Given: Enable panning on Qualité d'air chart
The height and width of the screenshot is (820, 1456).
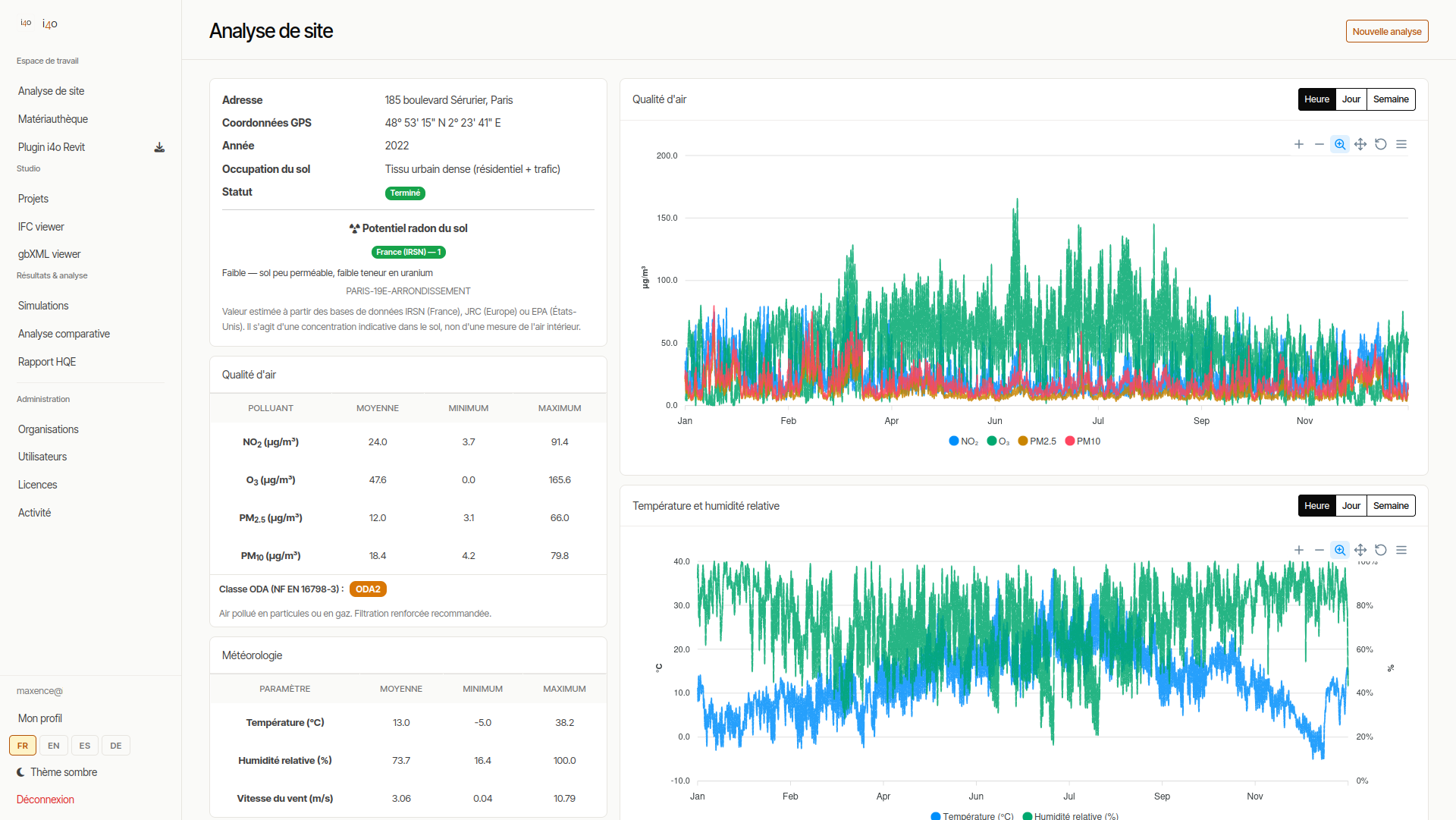Looking at the screenshot, I should 1360,144.
